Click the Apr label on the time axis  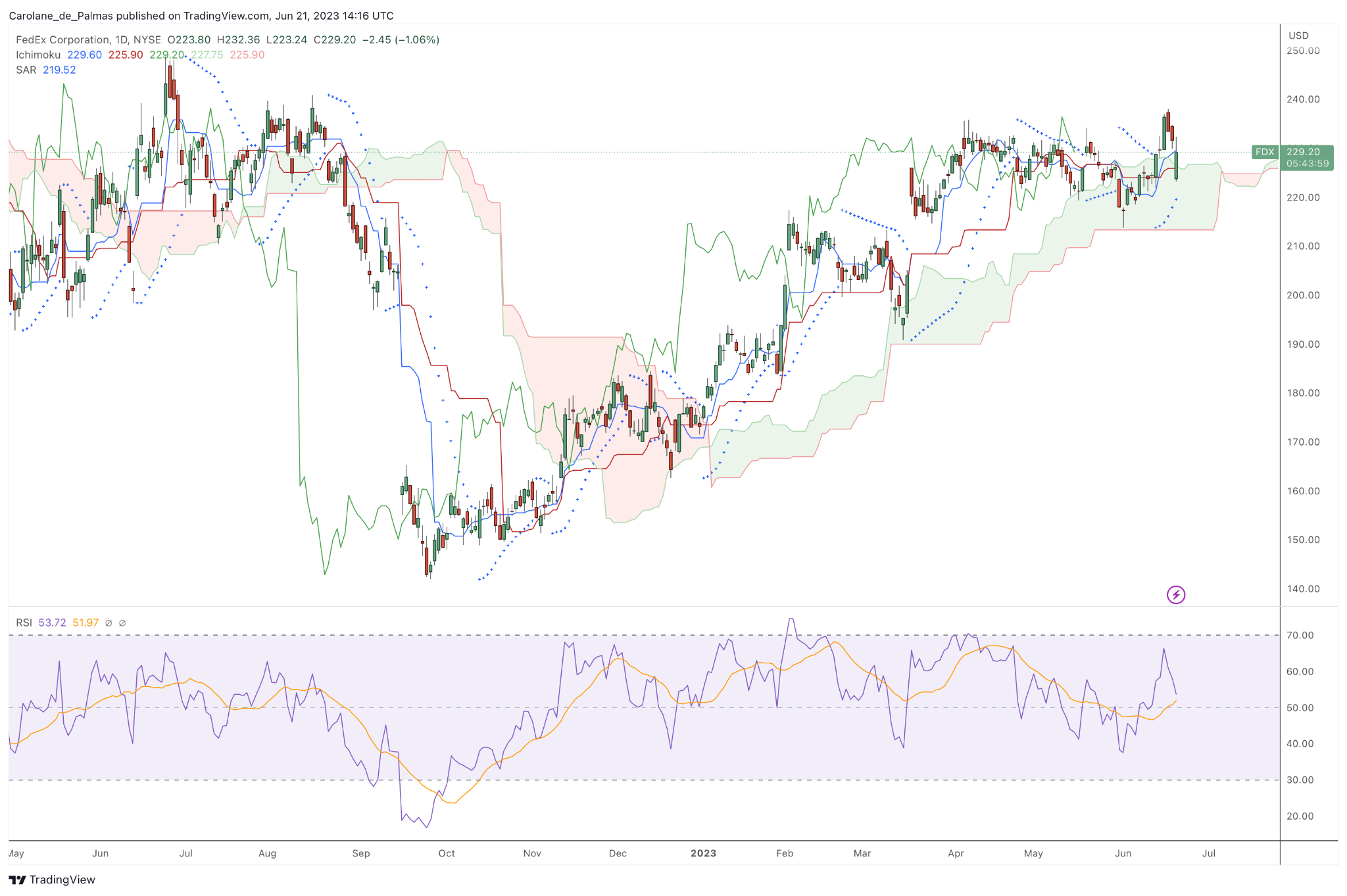[x=956, y=853]
